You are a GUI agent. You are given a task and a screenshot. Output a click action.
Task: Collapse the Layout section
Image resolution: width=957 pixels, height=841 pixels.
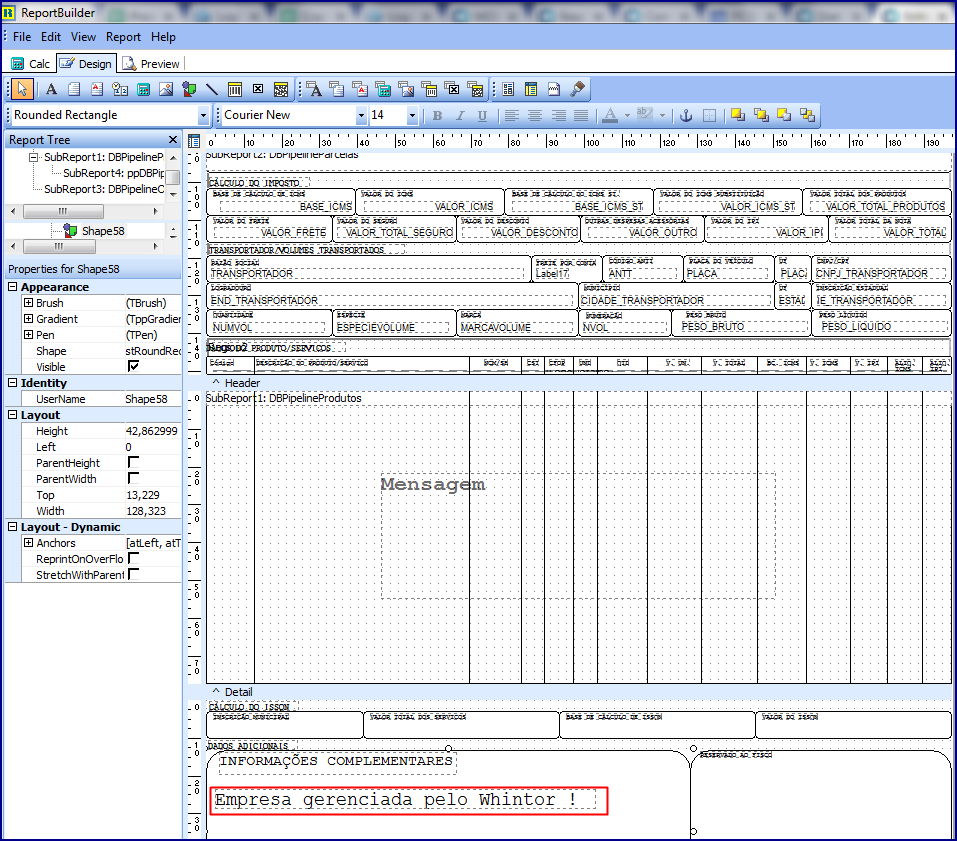point(12,414)
